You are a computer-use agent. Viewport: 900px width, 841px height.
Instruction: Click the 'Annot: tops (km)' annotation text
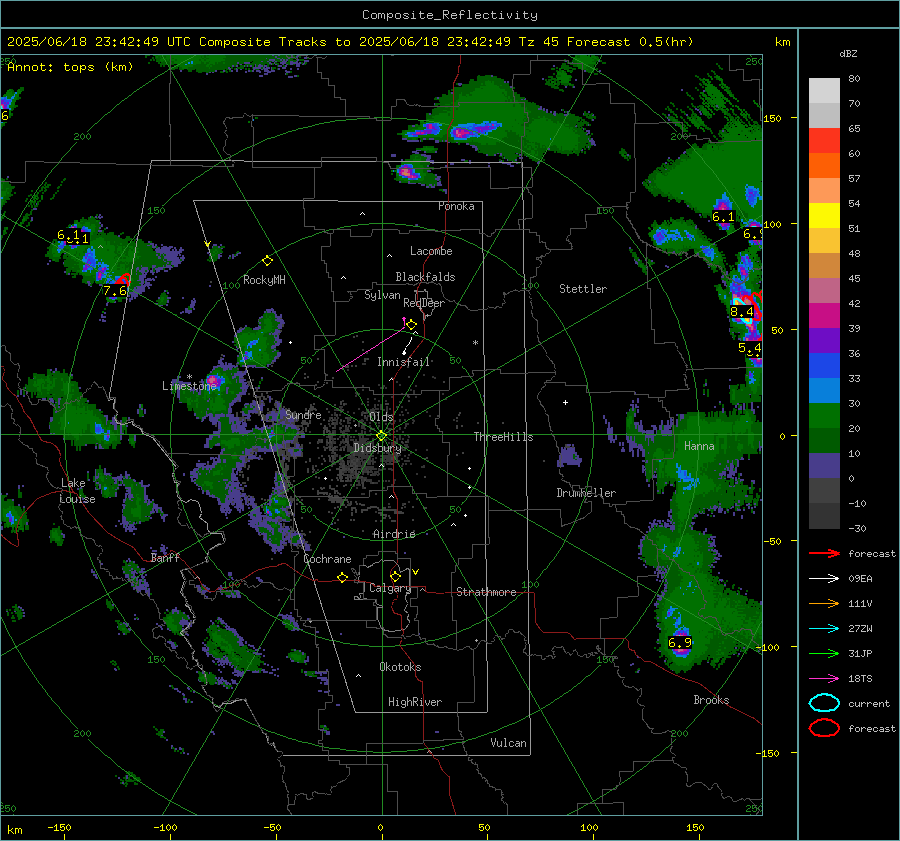coord(70,67)
